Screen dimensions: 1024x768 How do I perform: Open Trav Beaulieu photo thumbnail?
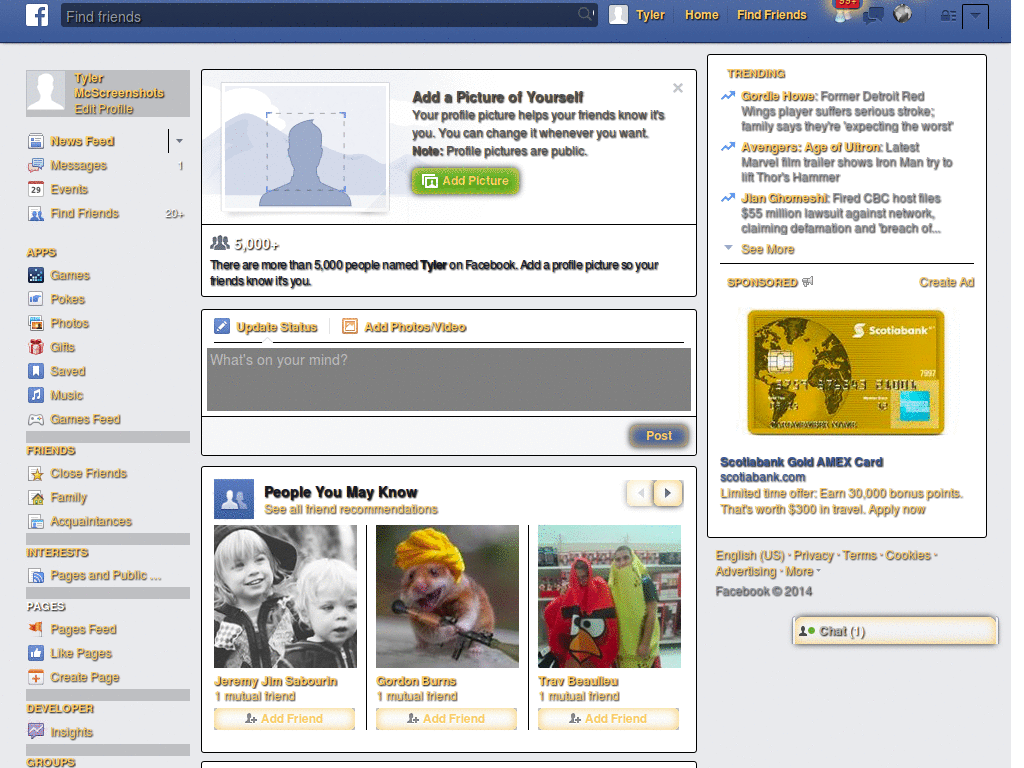[x=609, y=596]
